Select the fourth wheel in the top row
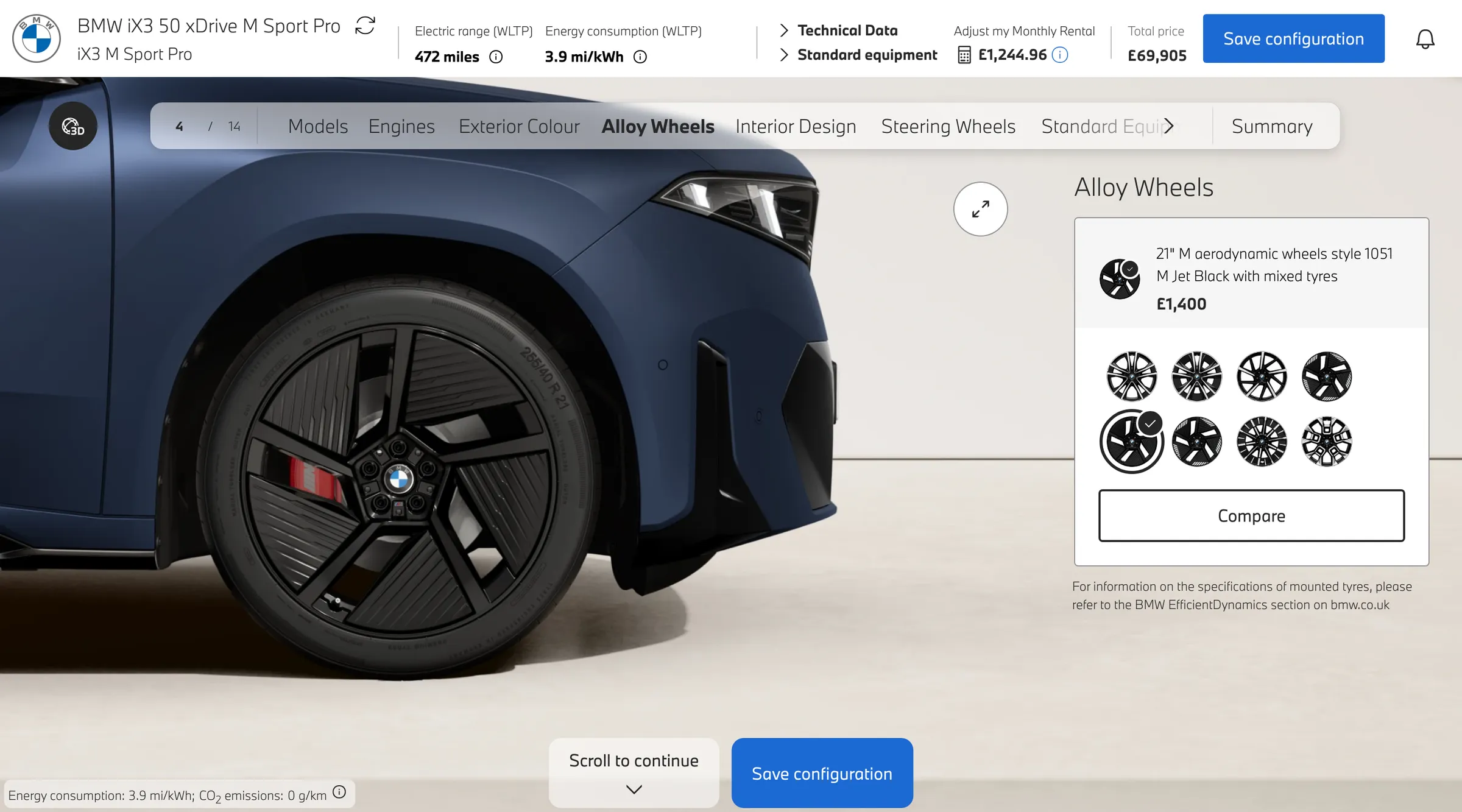This screenshot has height=812, width=1462. tap(1327, 376)
